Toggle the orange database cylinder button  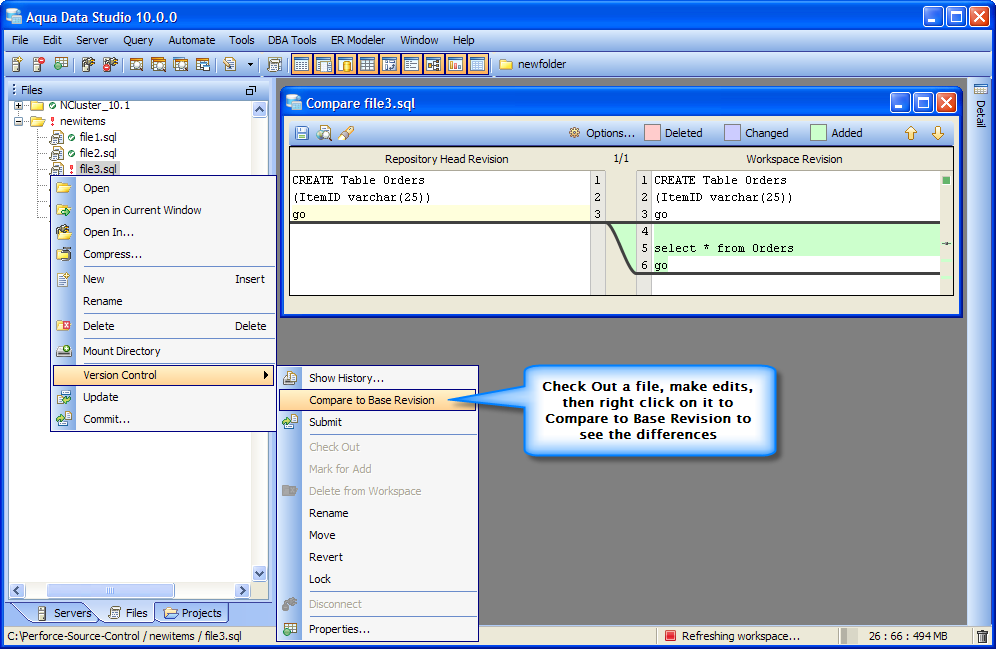pyautogui.click(x=346, y=64)
